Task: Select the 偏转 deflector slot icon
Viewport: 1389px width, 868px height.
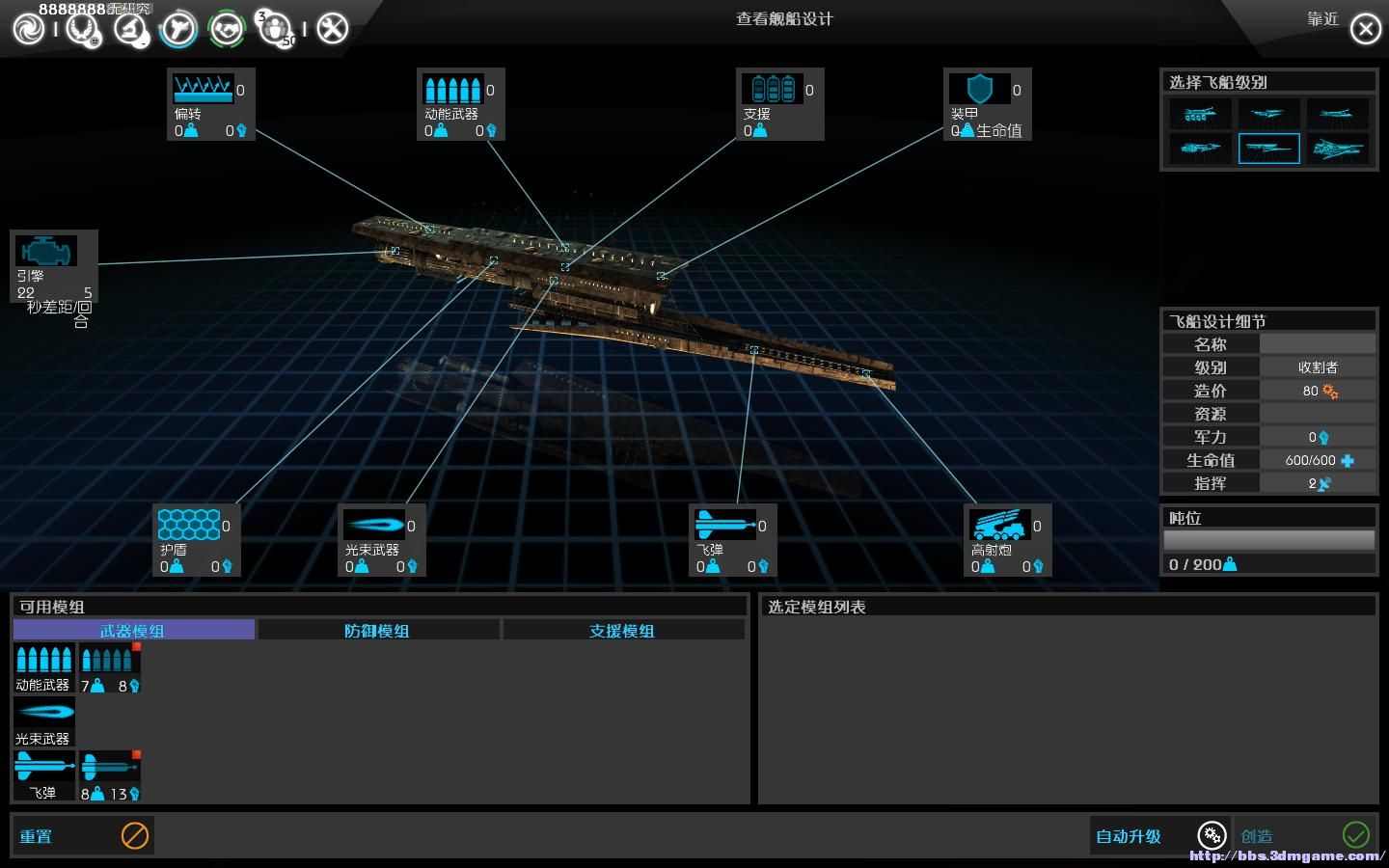Action: [x=204, y=89]
